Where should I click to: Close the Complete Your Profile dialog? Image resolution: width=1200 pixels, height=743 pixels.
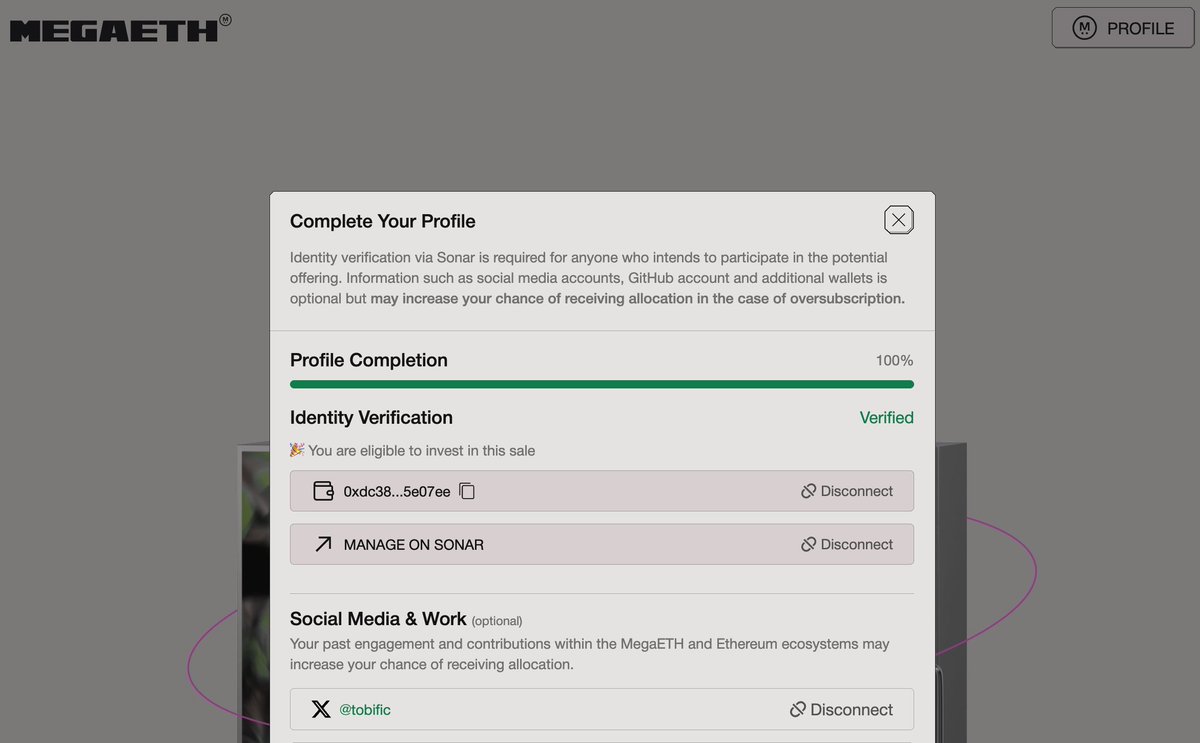pyautogui.click(x=898, y=220)
